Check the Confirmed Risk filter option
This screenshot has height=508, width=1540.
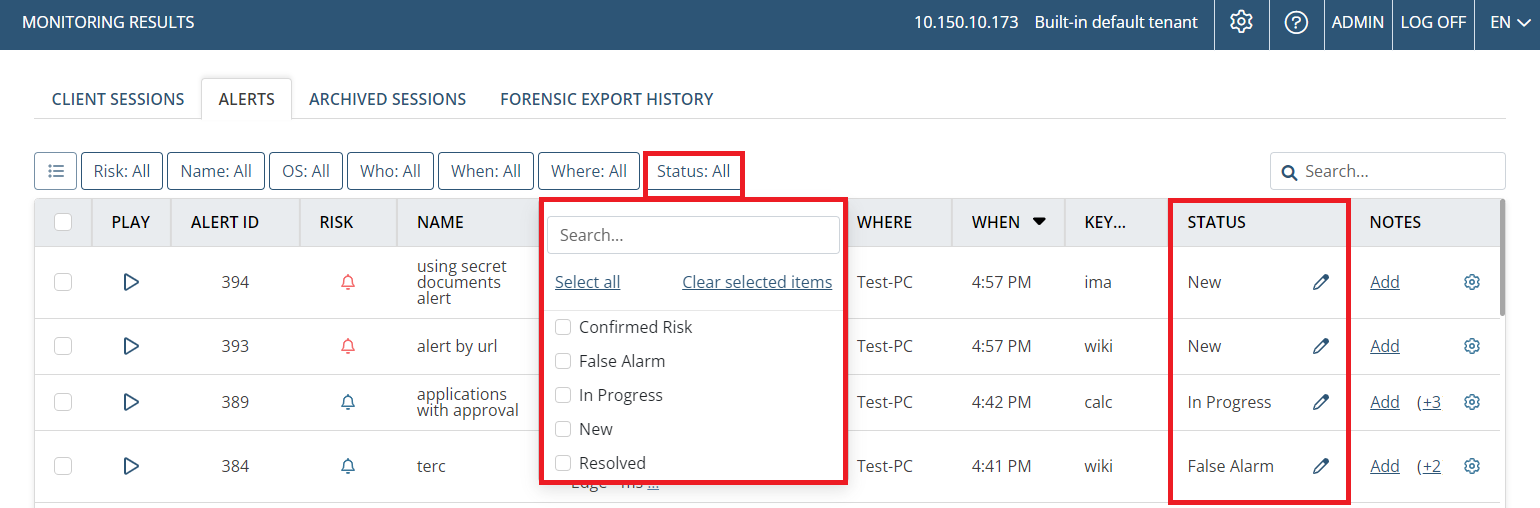click(563, 327)
